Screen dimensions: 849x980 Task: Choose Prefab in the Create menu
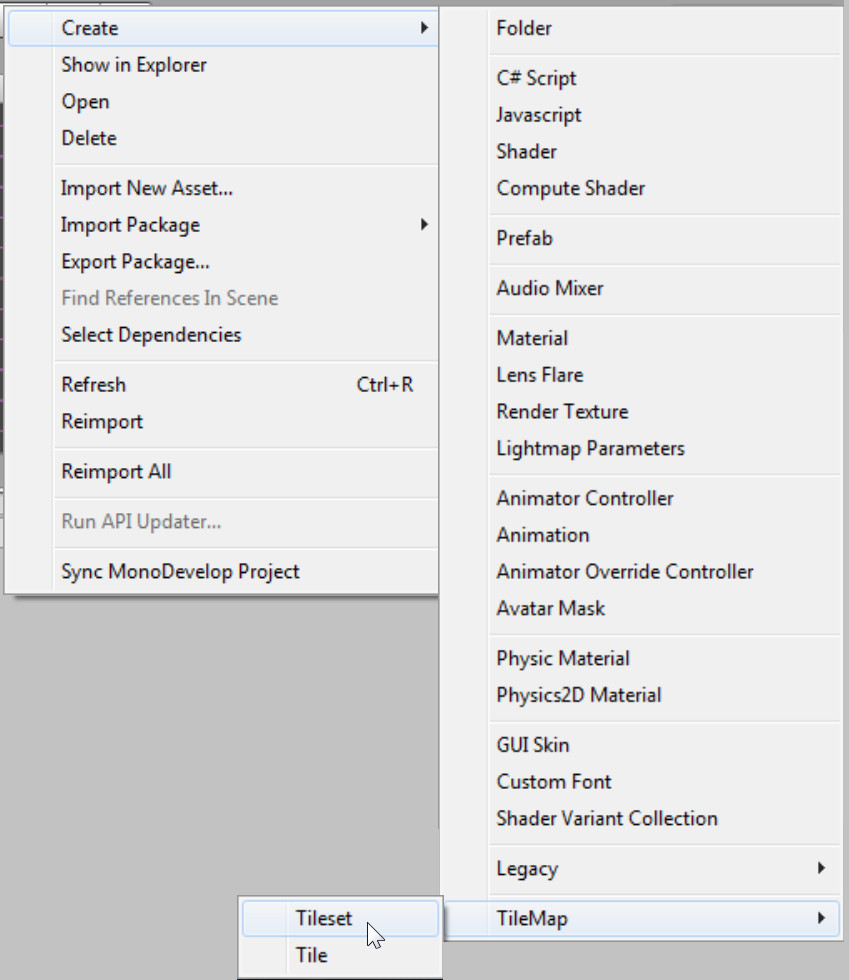641,238
